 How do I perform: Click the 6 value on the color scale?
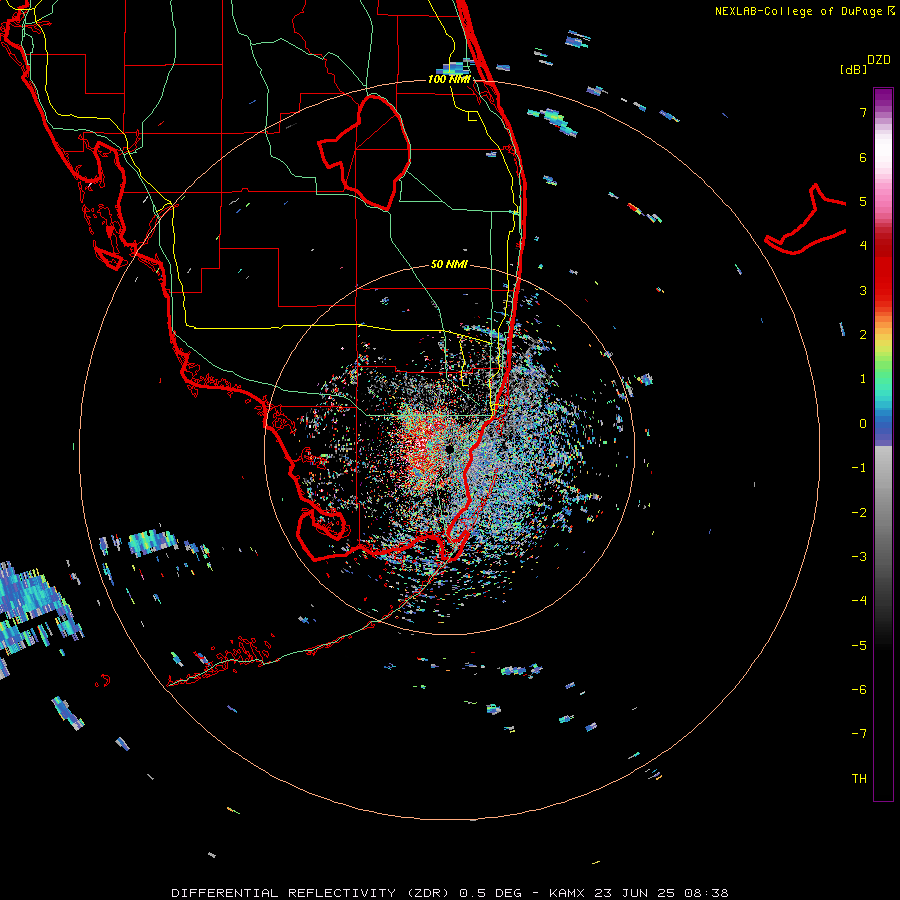tap(863, 157)
